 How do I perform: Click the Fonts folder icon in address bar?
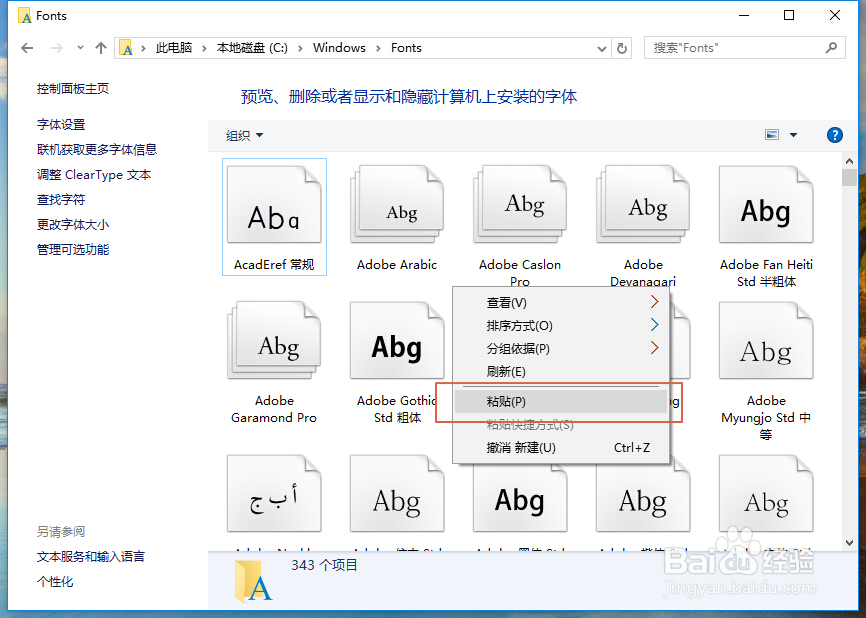[x=126, y=48]
